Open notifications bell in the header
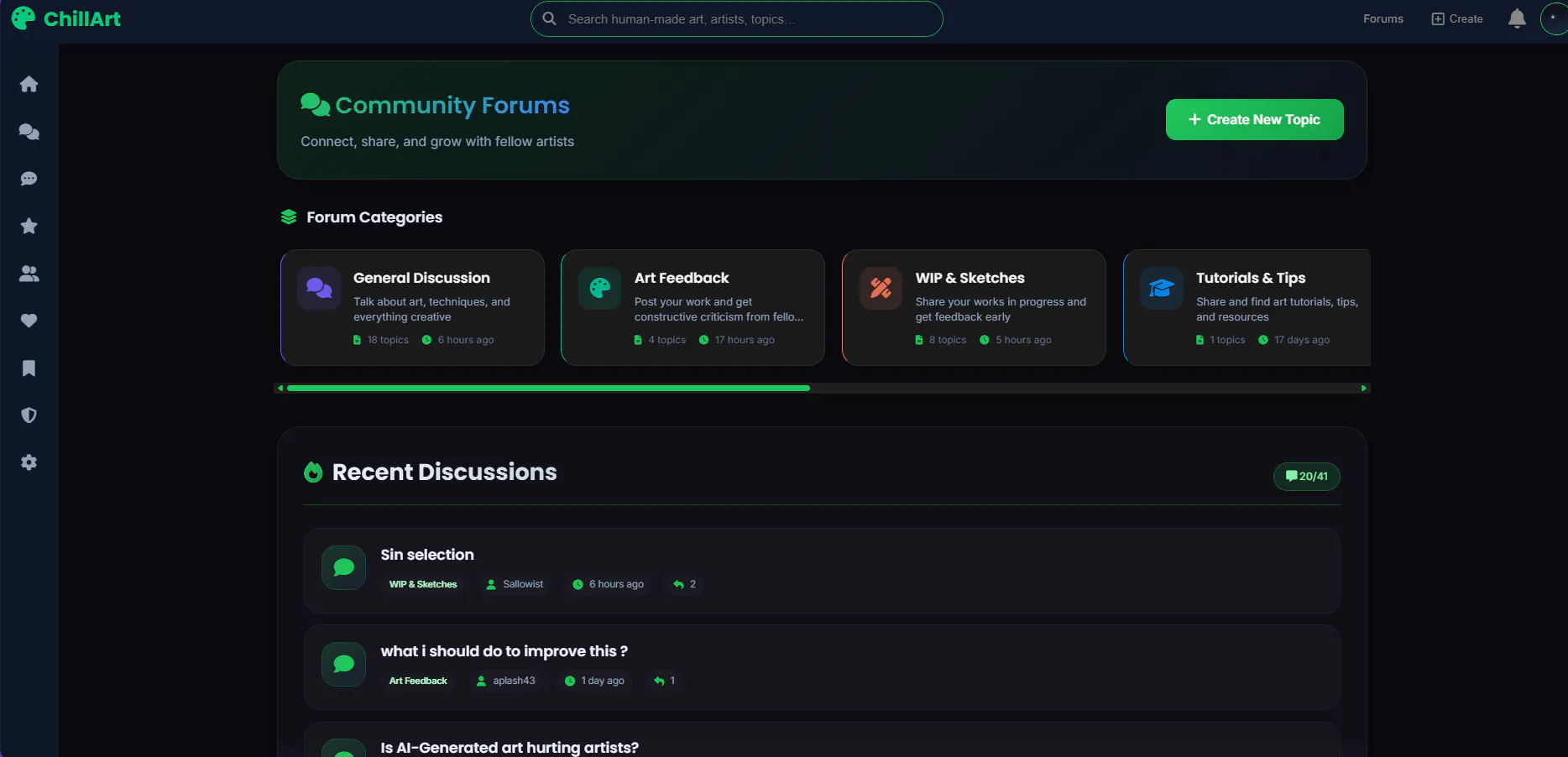1568x757 pixels. click(x=1517, y=18)
